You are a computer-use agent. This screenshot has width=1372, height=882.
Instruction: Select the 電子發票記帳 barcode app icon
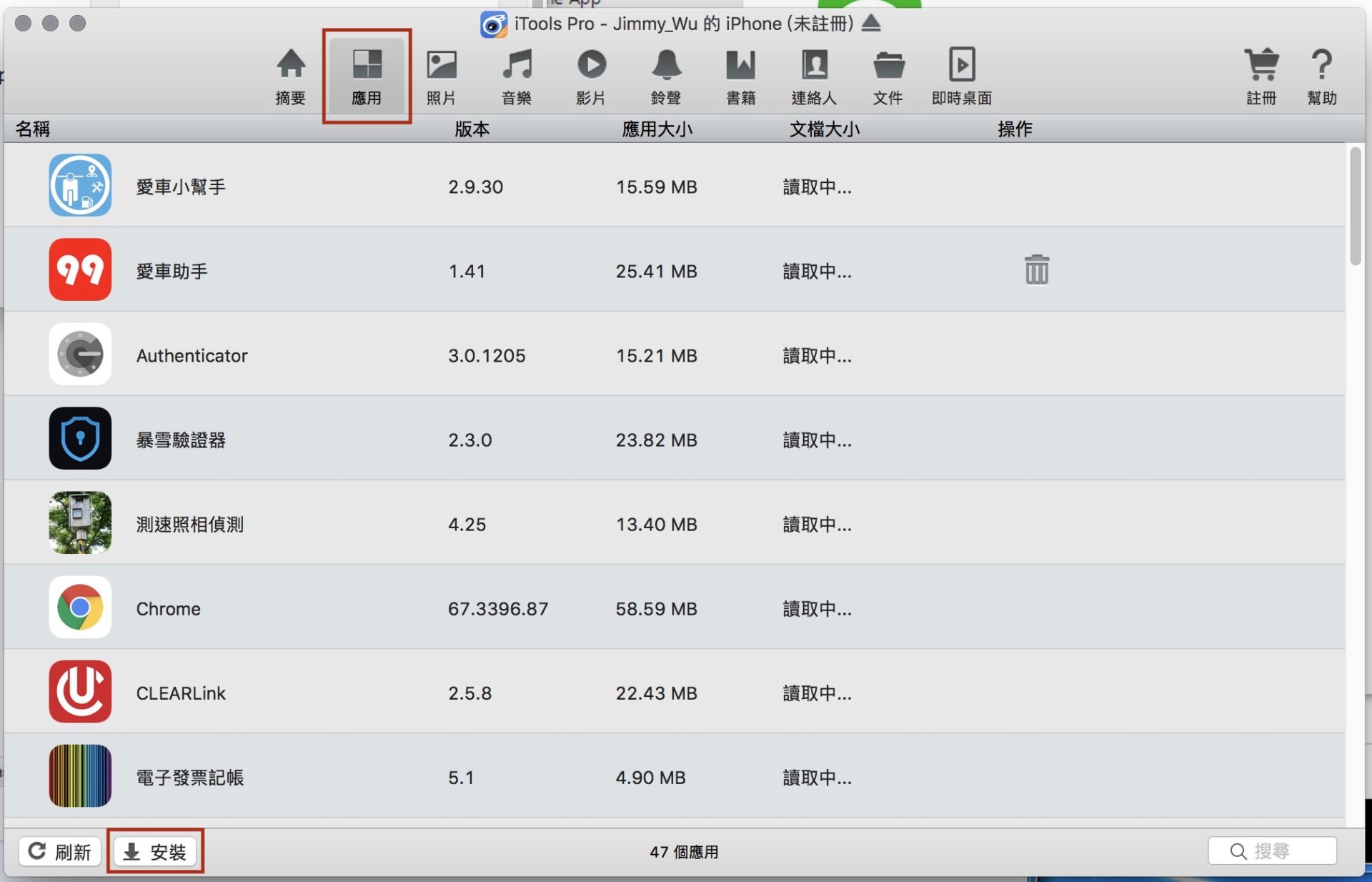pos(80,776)
